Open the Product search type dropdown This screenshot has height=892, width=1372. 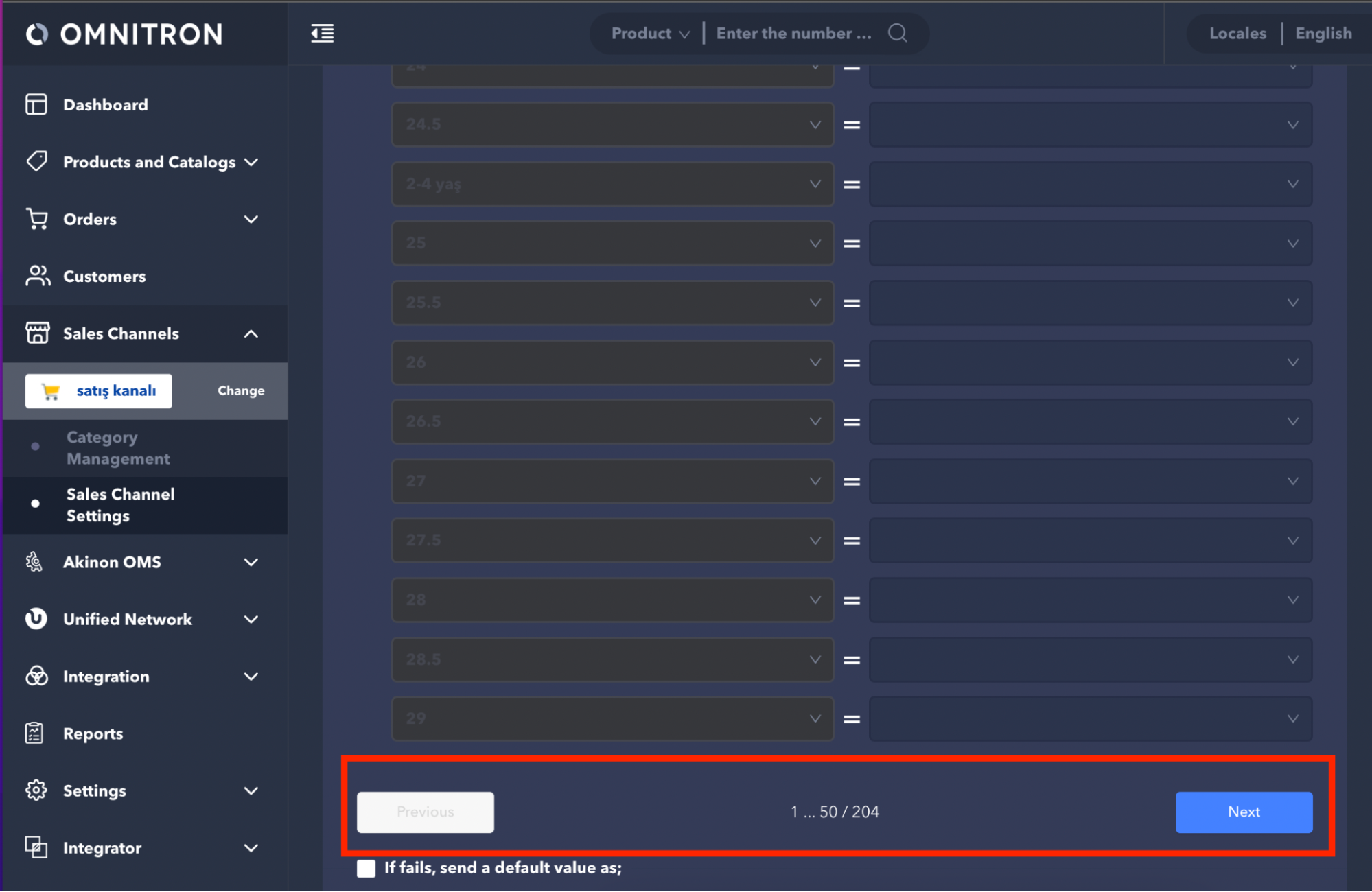pyautogui.click(x=649, y=33)
